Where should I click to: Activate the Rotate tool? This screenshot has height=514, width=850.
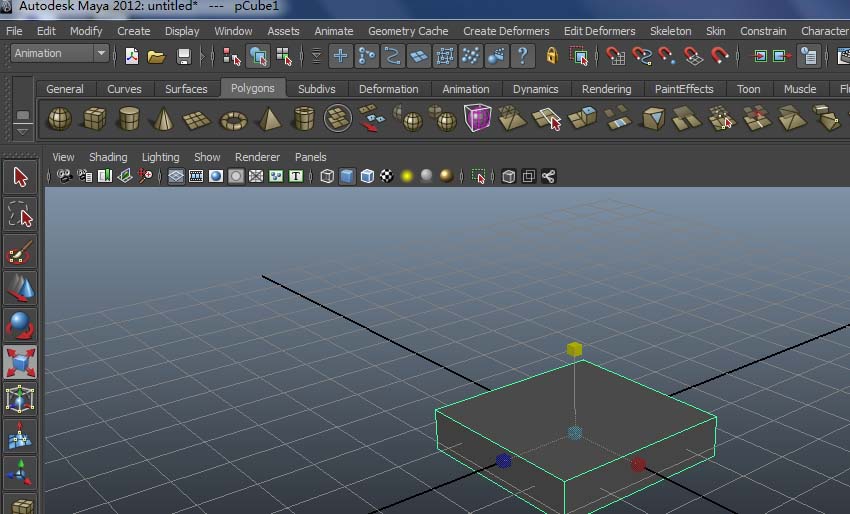(20, 325)
